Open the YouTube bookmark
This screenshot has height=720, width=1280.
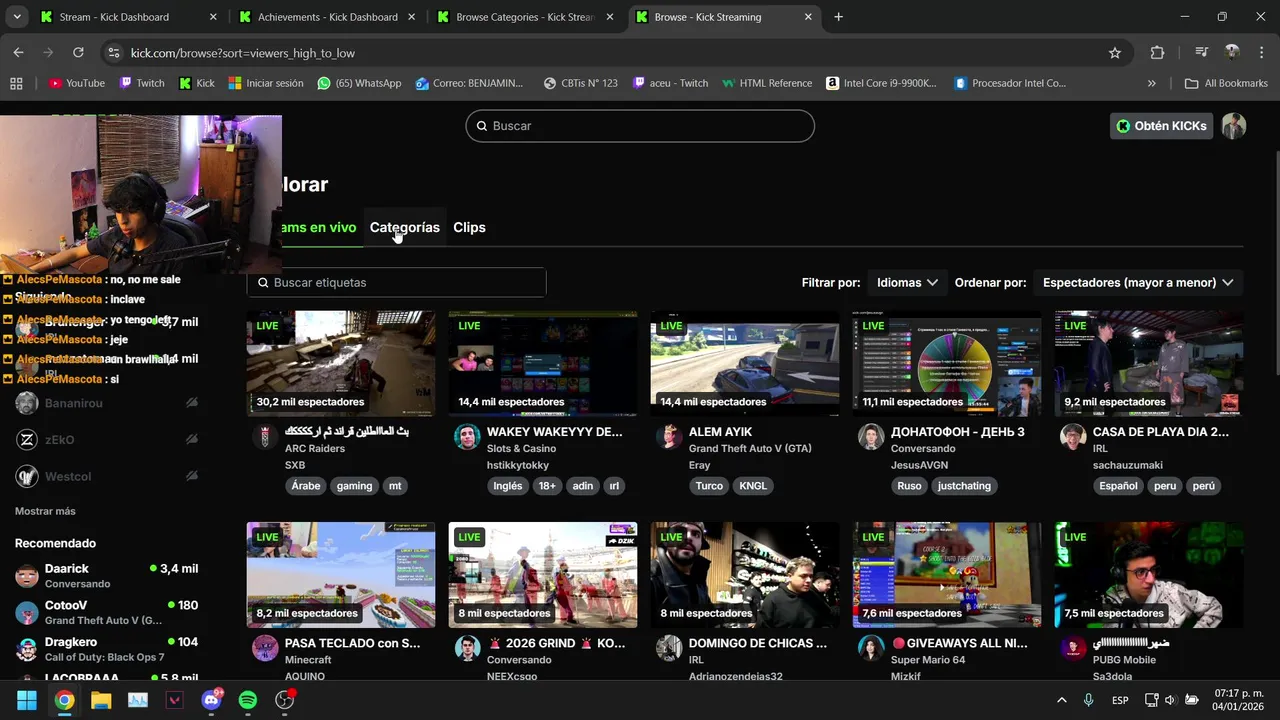click(77, 83)
